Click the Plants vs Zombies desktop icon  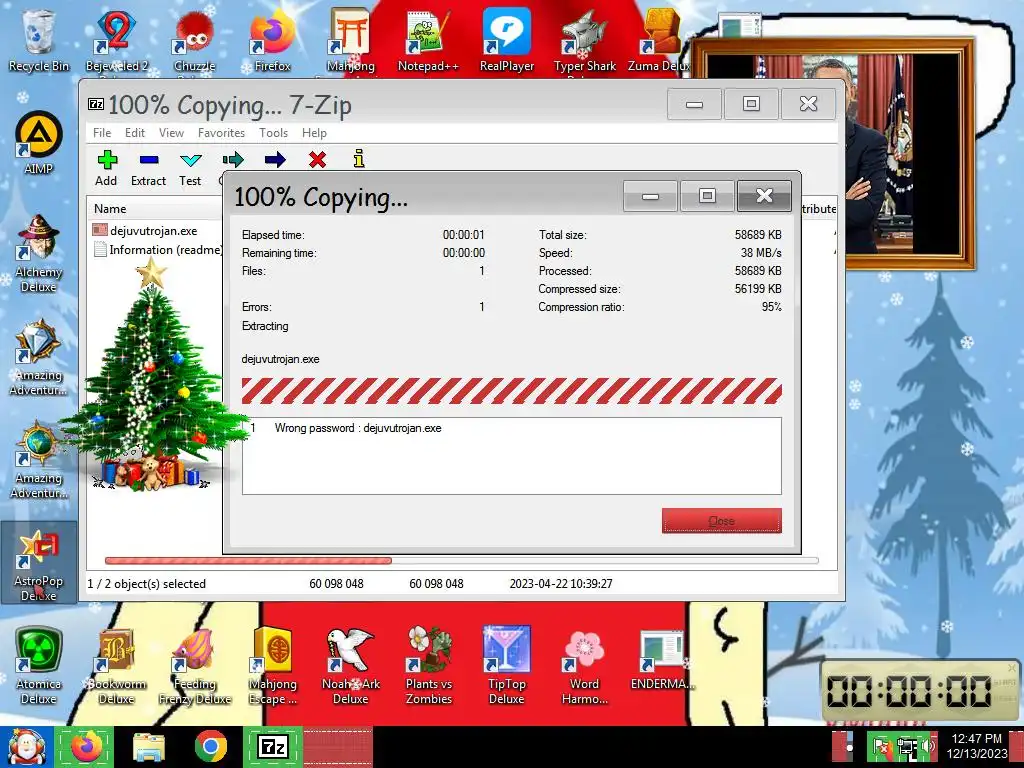pyautogui.click(x=428, y=666)
